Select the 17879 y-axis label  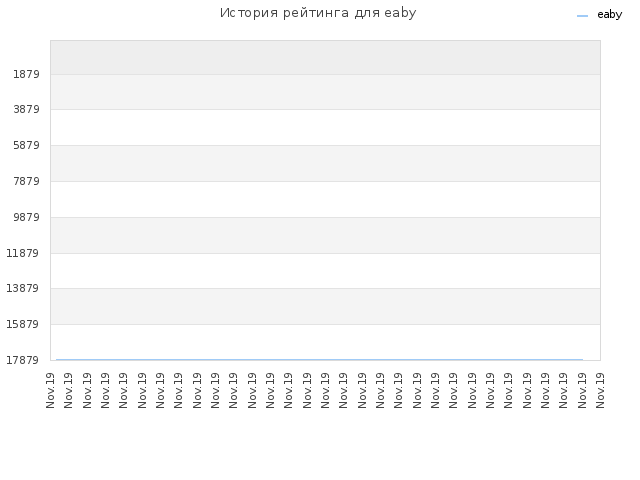[x=22, y=360]
